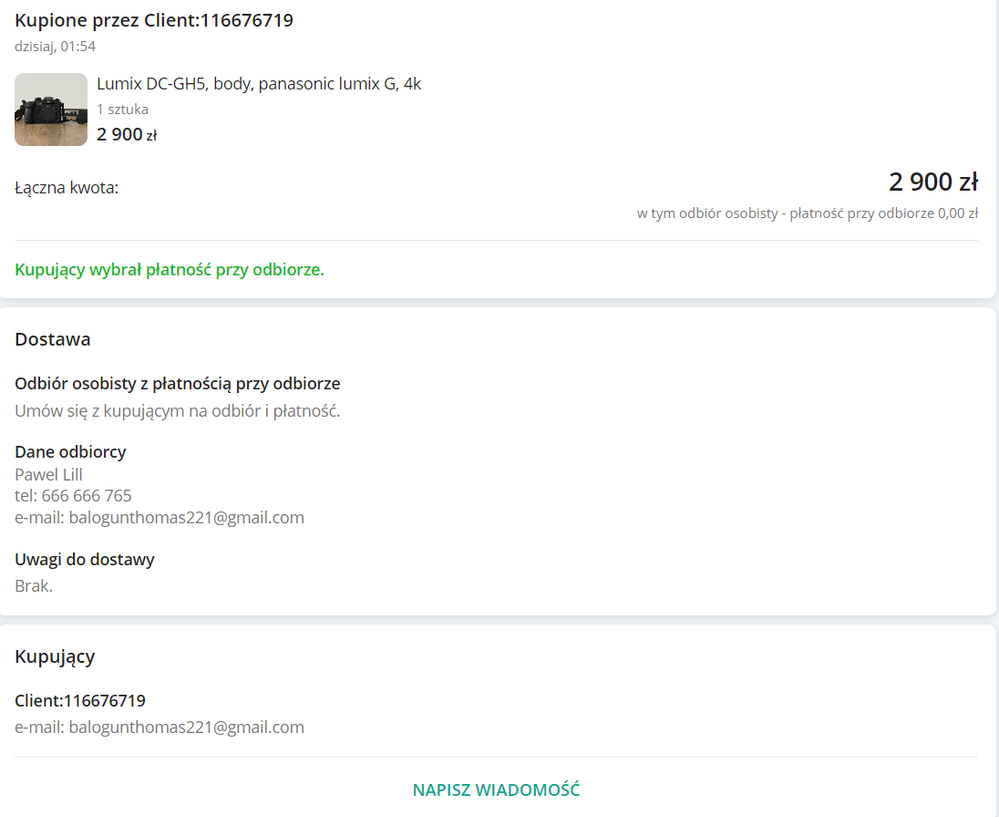This screenshot has width=999, height=817.
Task: Click the recipient name Pawel Lill
Action: click(48, 475)
